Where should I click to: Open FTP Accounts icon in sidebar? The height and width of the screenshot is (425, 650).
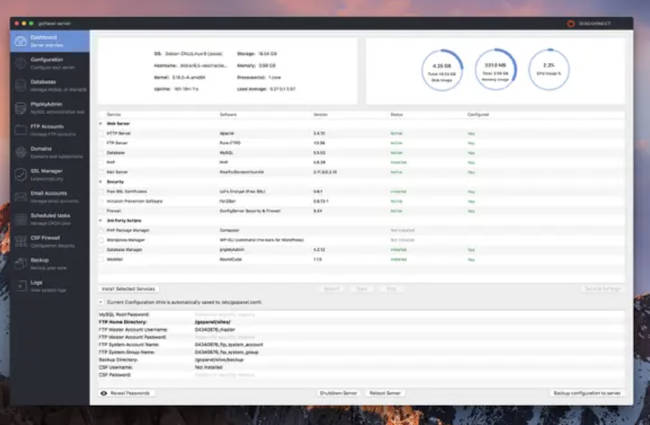[x=20, y=129]
